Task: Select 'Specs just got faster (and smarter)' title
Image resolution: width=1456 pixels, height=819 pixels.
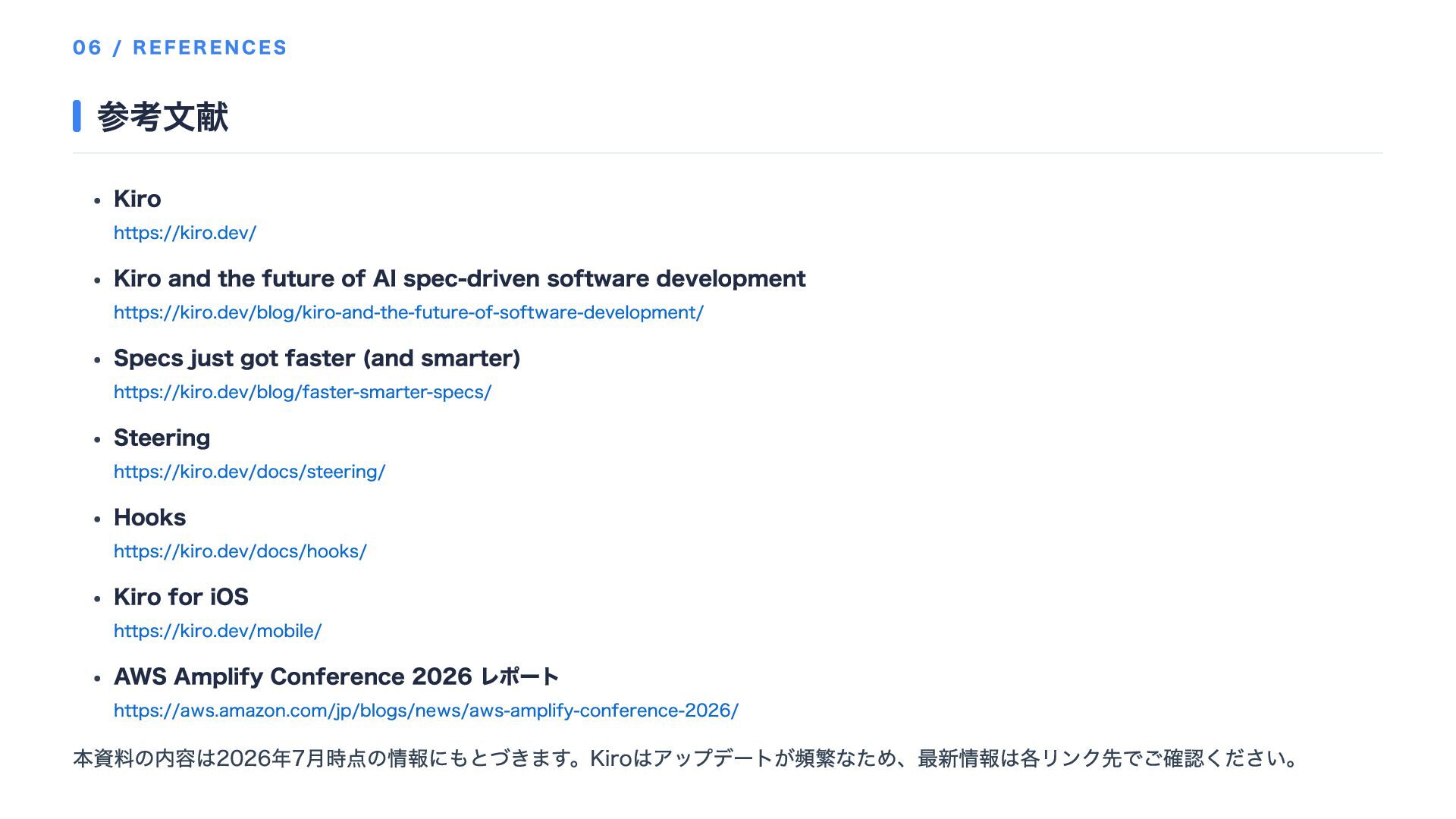Action: (317, 358)
